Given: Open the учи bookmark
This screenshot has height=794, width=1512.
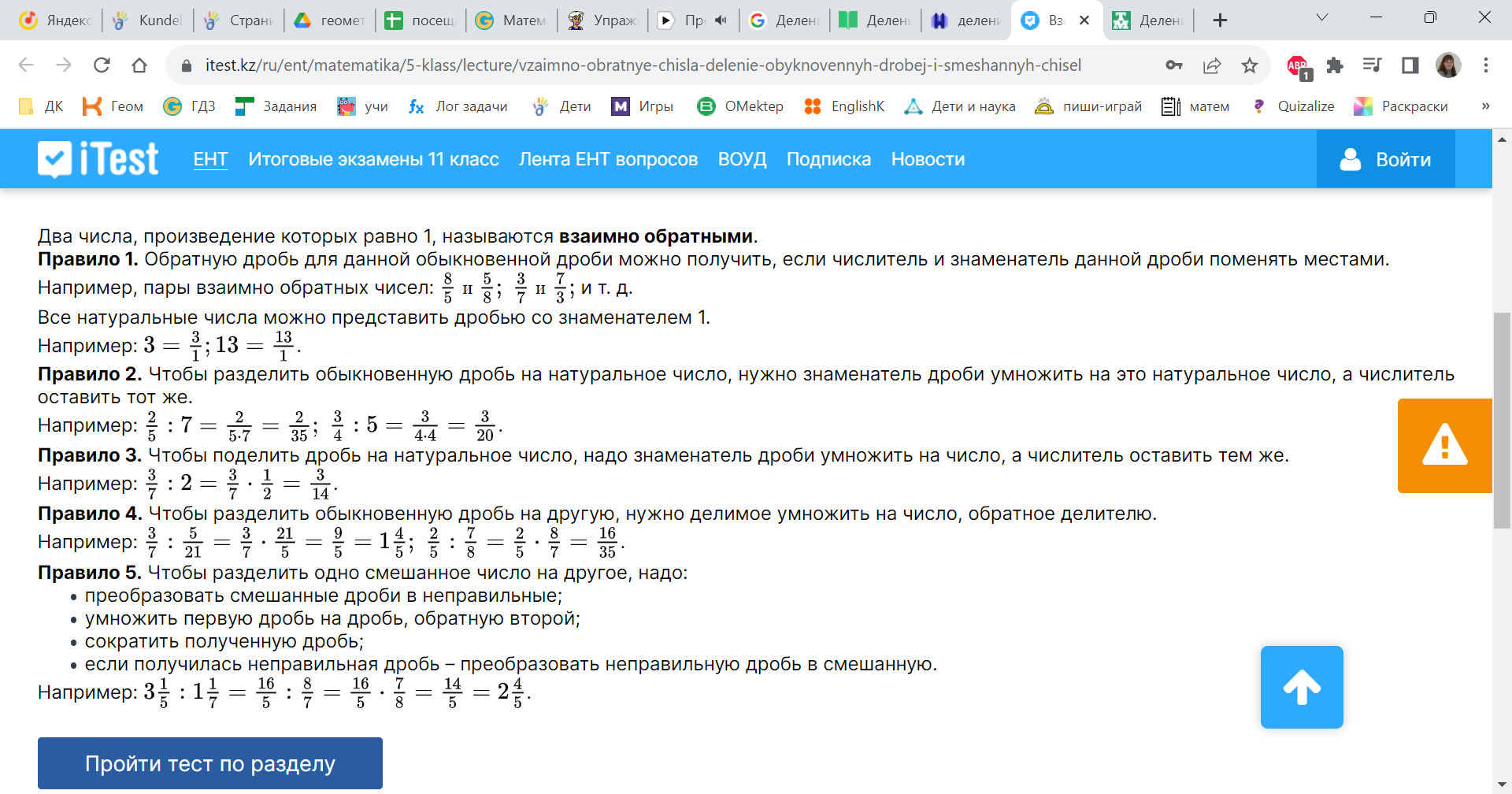Looking at the screenshot, I should click(x=362, y=106).
